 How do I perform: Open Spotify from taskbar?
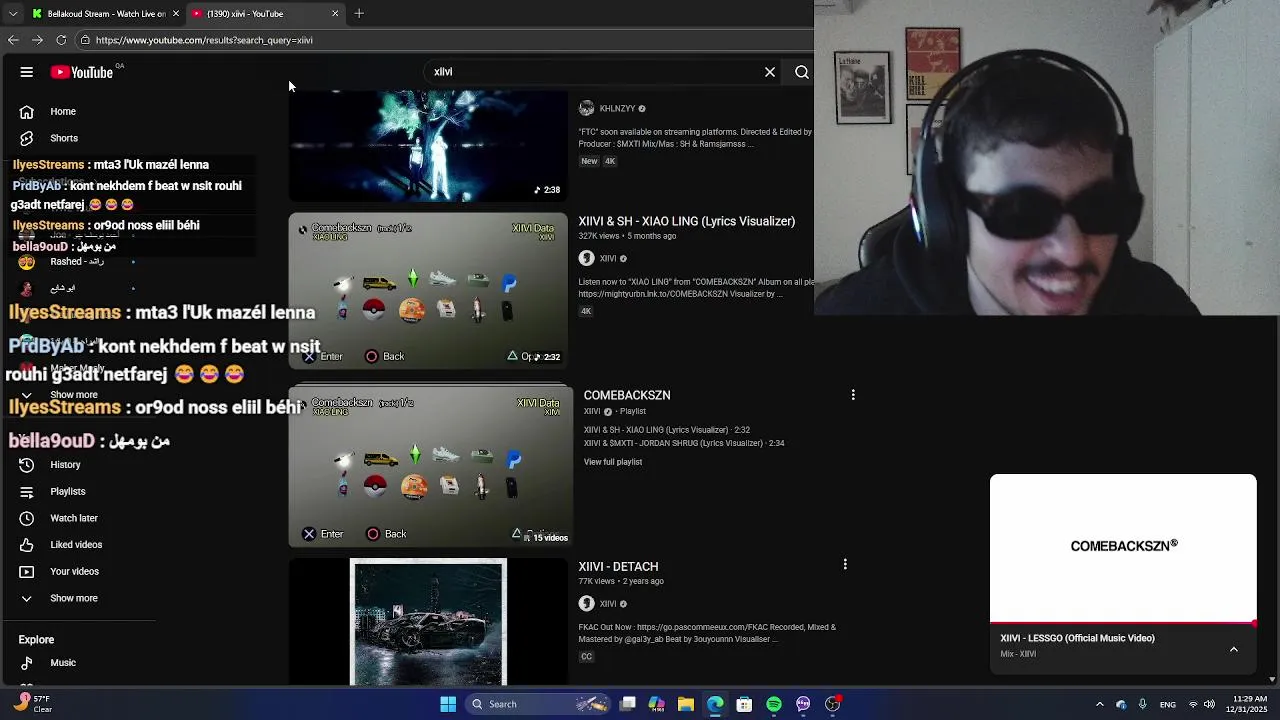pyautogui.click(x=774, y=704)
